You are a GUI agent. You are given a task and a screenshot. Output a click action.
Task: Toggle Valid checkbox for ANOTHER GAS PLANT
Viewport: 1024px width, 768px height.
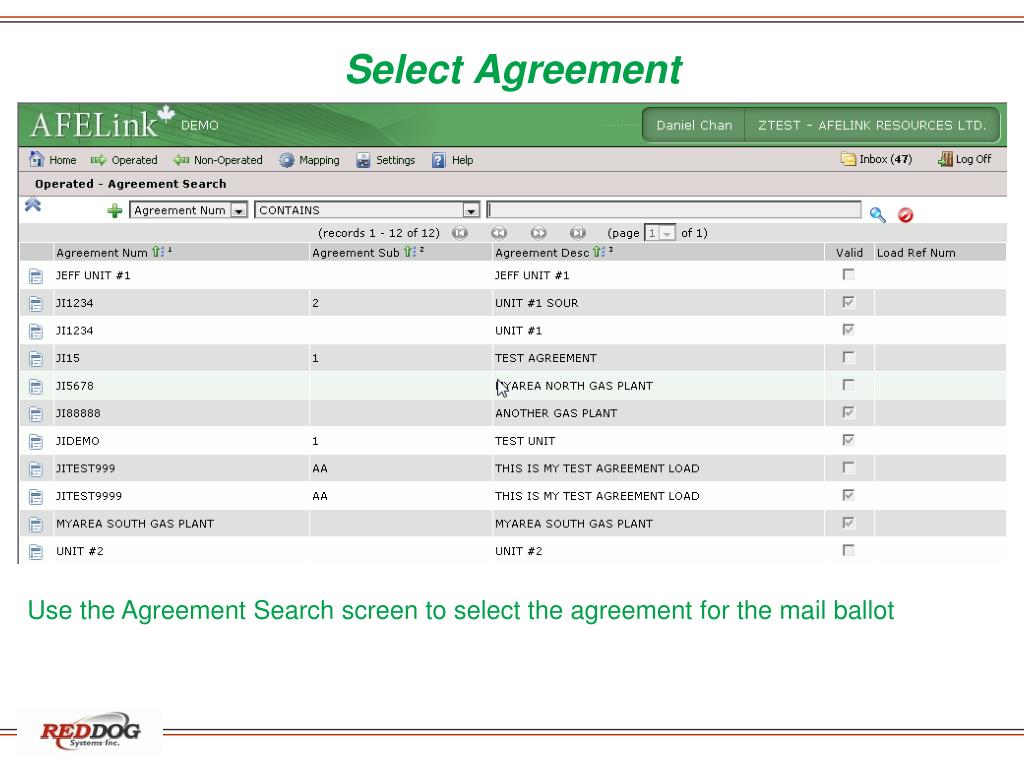(x=848, y=412)
